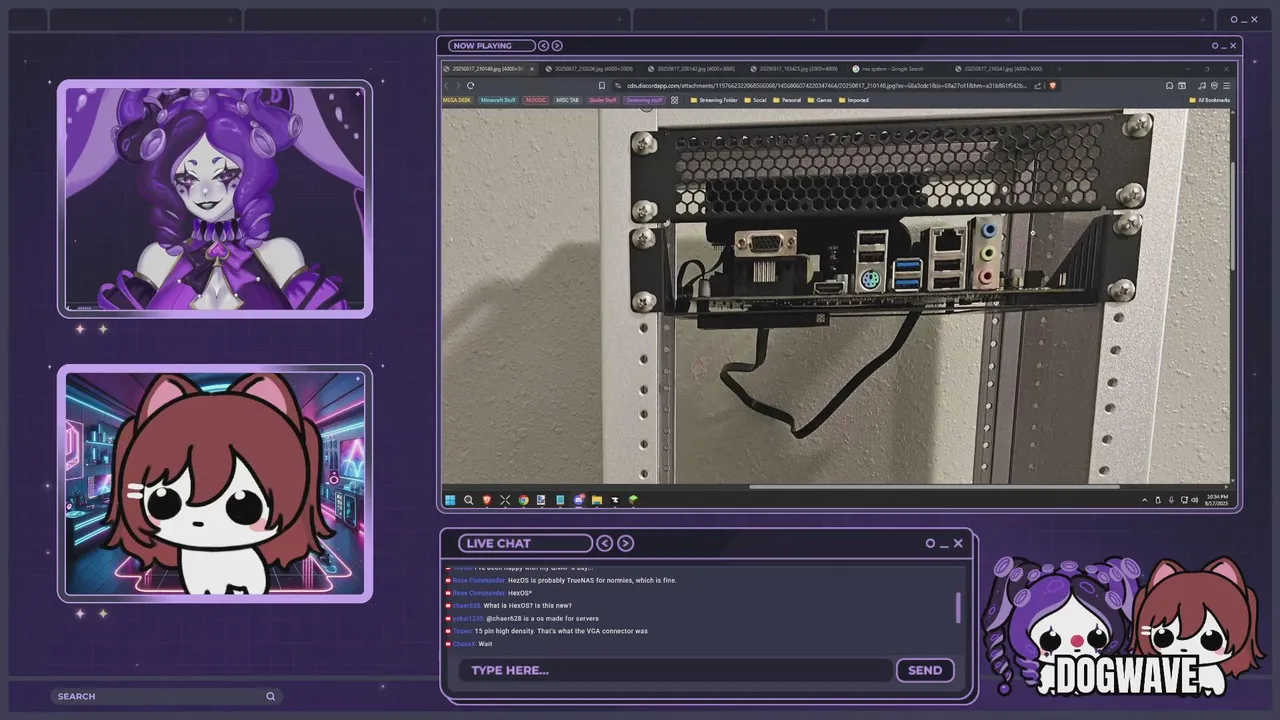Screen dimensions: 1280x720
Task: Open the MISC TAB bookmark
Action: point(568,100)
